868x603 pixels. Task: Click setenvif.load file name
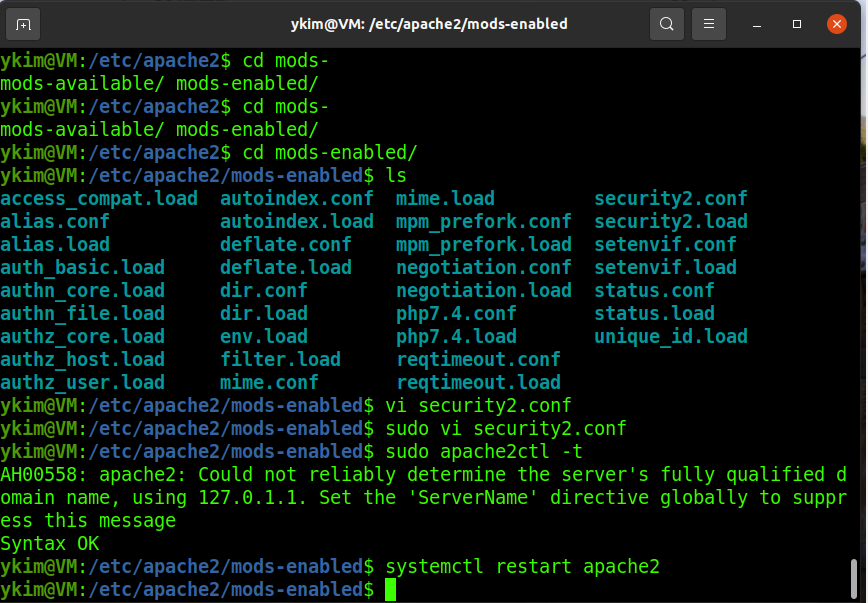pyautogui.click(x=665, y=267)
